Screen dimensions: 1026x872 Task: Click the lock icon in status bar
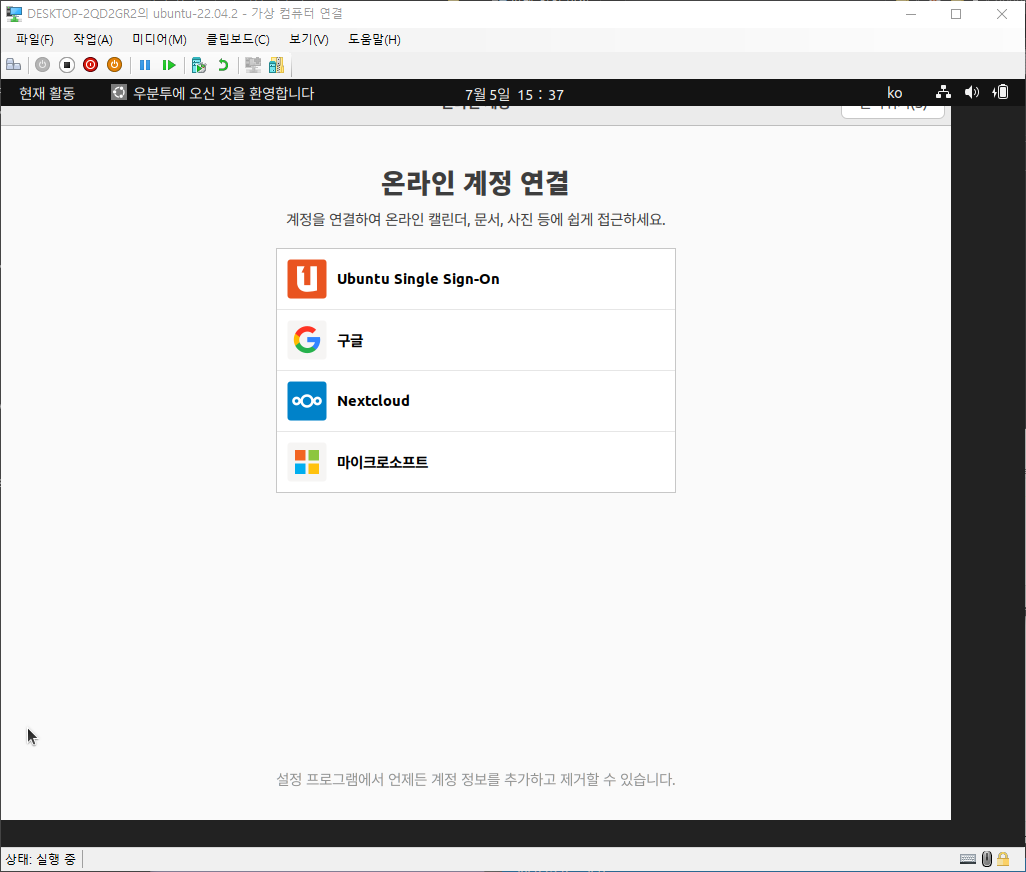[x=1003, y=859]
